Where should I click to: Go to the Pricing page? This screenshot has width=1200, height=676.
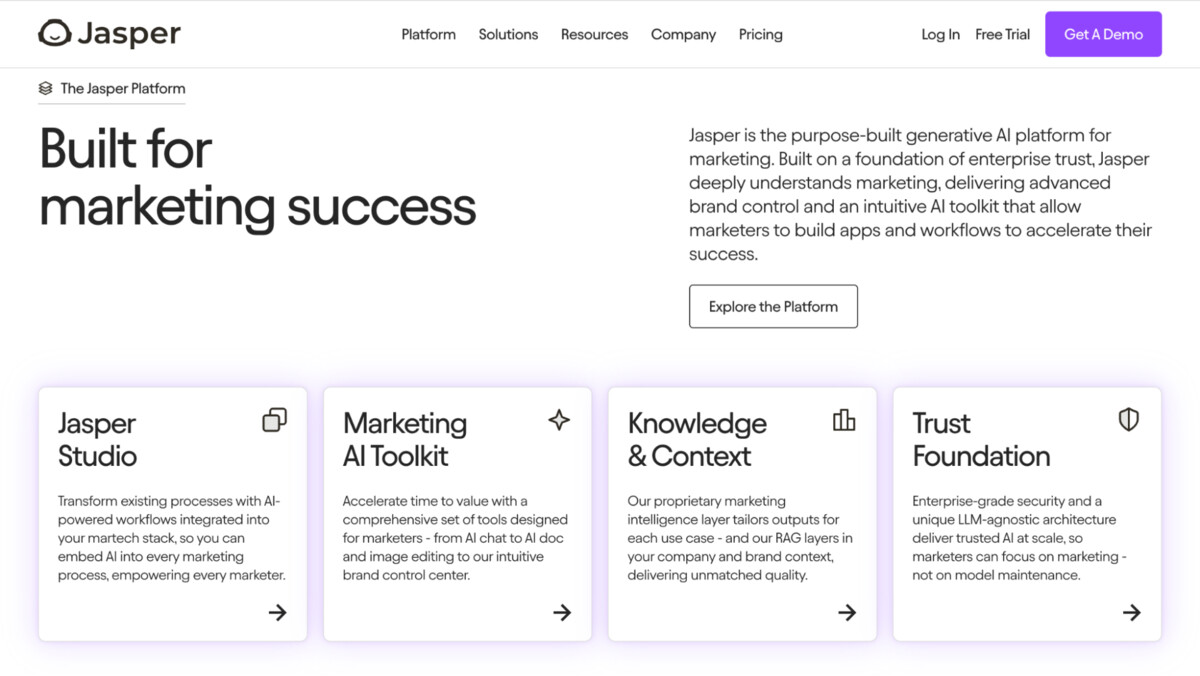tap(761, 34)
